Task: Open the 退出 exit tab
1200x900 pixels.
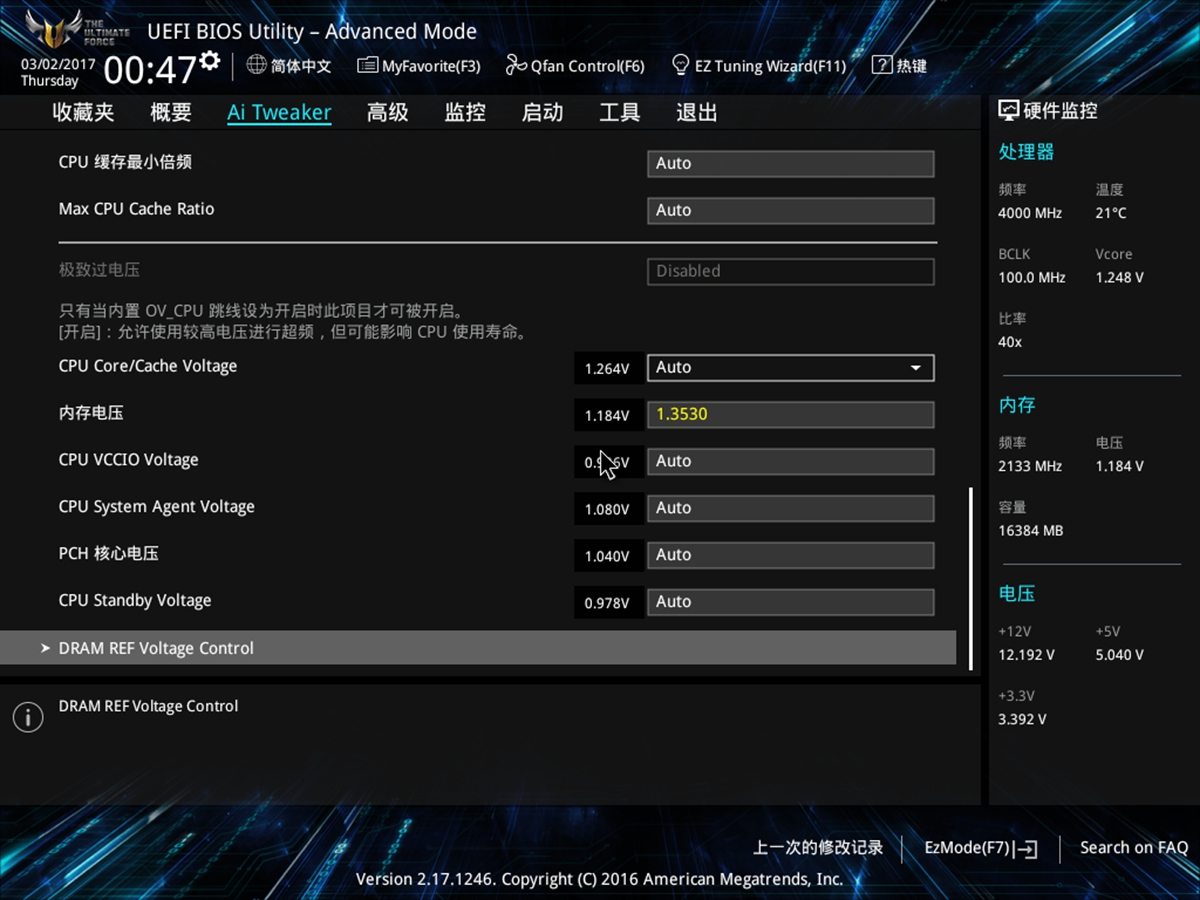Action: (696, 112)
